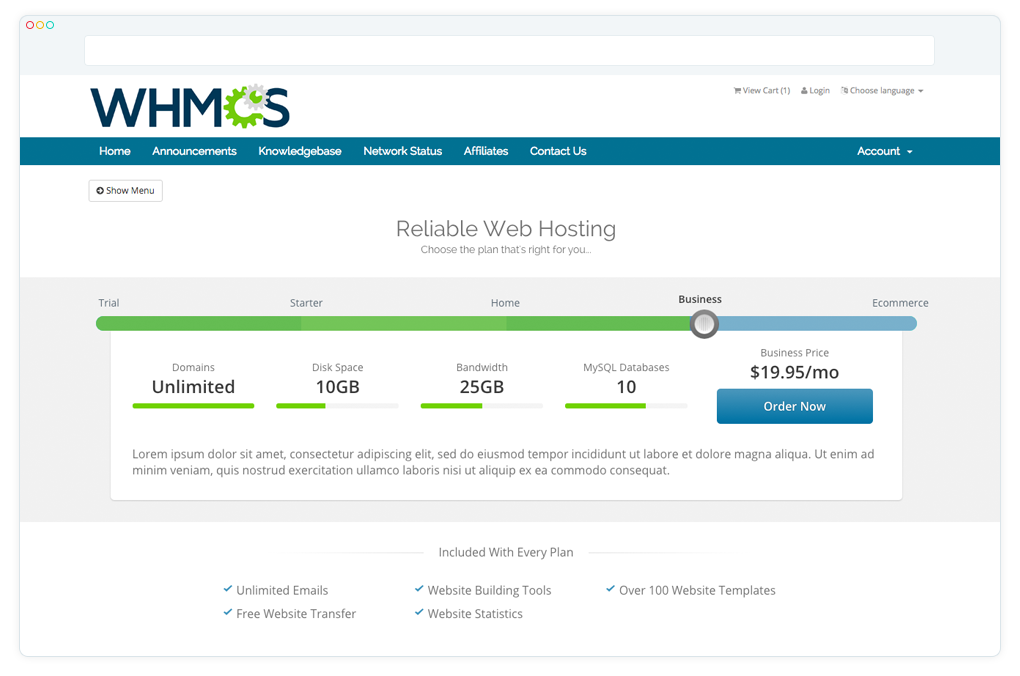The image size is (1020, 676).
Task: Click the Login link
Action: click(x=815, y=90)
